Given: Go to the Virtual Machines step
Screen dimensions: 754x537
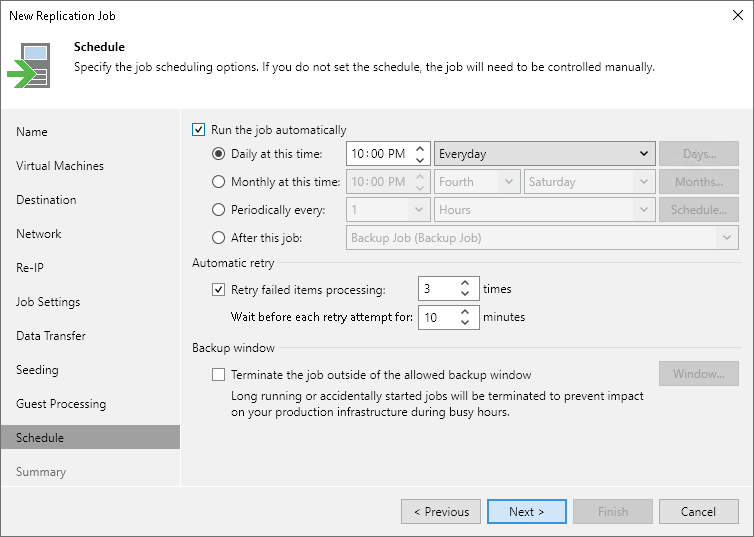Looking at the screenshot, I should click(60, 166).
